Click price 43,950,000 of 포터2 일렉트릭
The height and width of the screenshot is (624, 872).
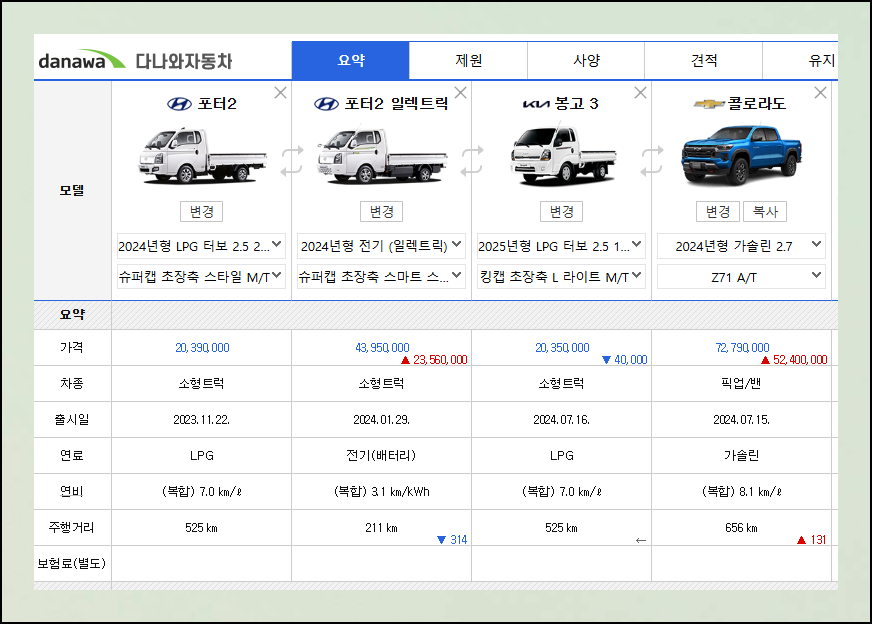[x=382, y=348]
